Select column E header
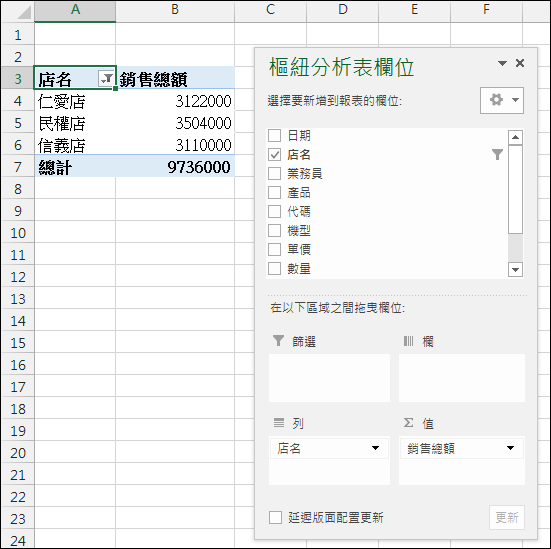 [414, 11]
